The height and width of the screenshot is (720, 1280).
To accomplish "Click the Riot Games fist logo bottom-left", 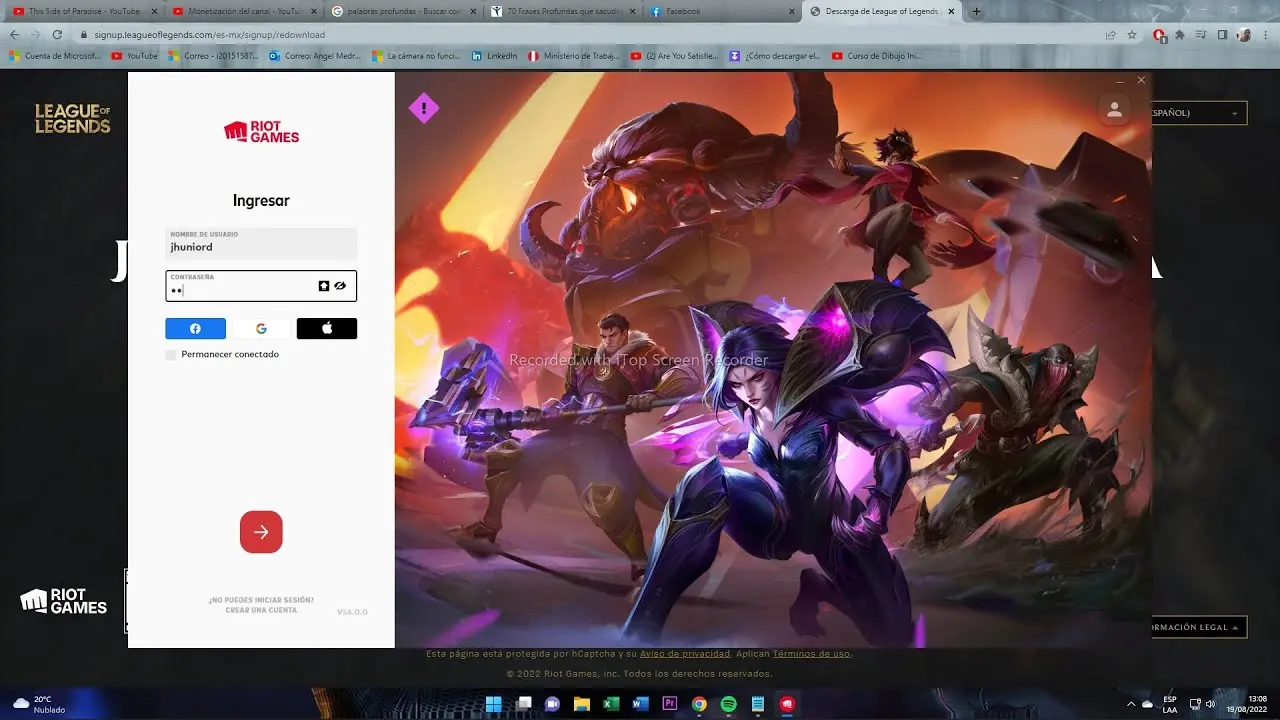I will tap(63, 601).
